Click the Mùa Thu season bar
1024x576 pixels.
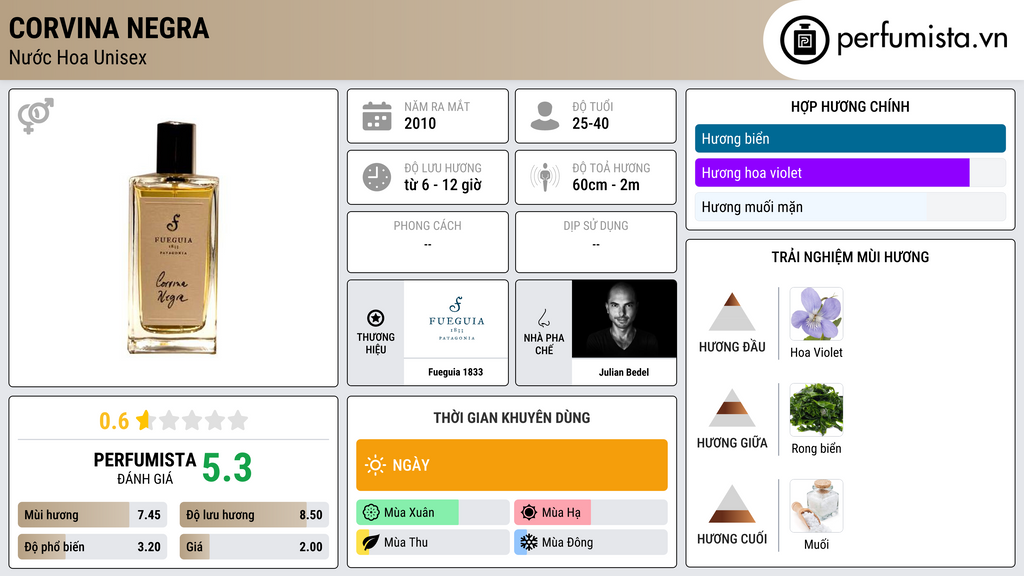click(433, 543)
